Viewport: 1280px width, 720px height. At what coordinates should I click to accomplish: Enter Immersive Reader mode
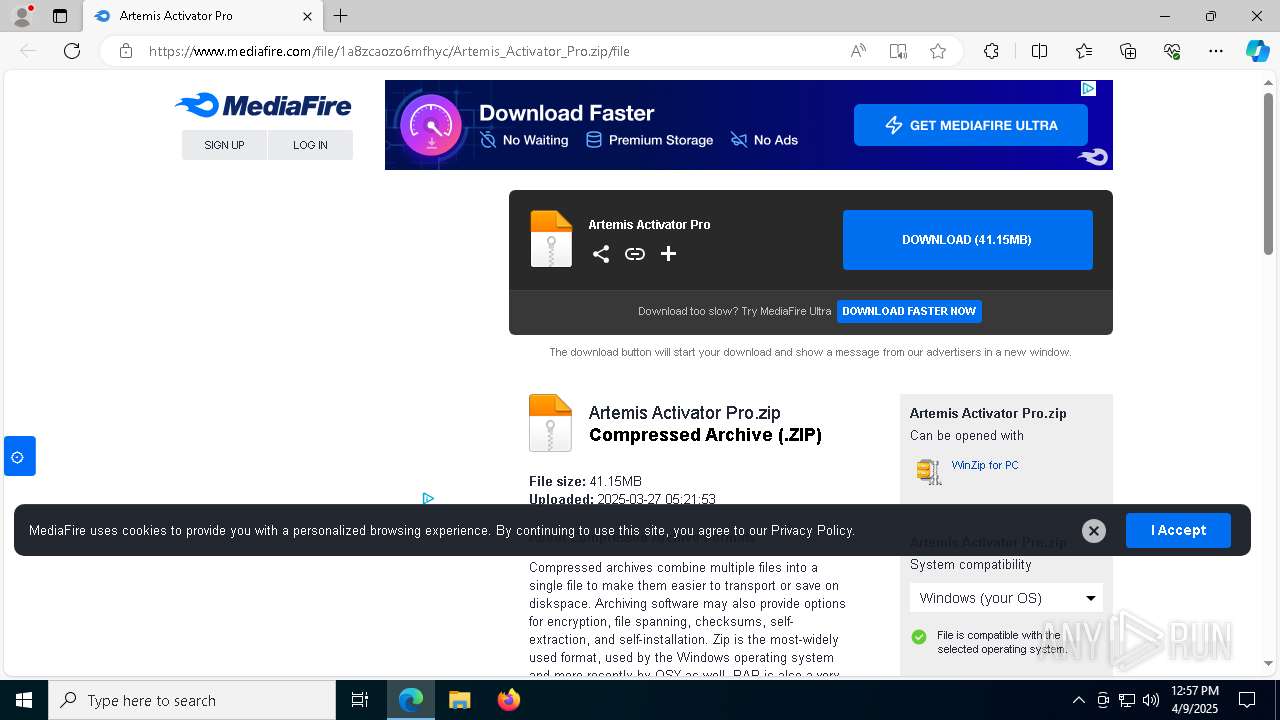pyautogui.click(x=898, y=51)
